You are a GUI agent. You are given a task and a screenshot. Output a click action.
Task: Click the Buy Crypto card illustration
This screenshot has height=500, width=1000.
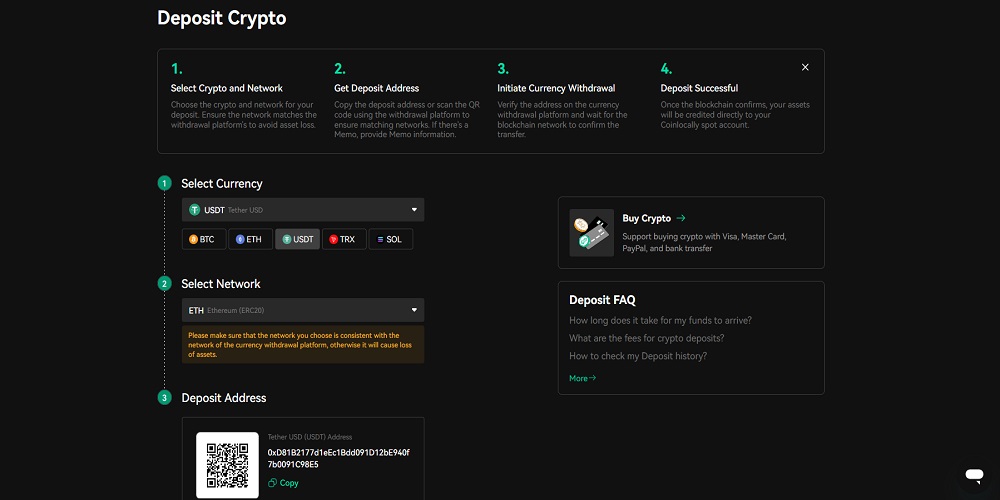[591, 232]
